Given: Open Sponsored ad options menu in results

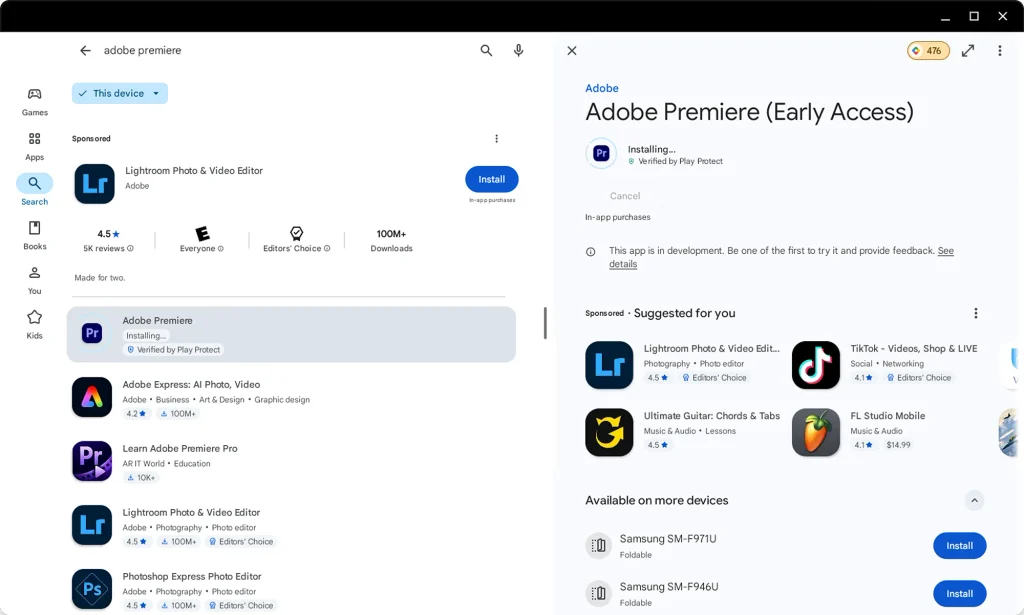Looking at the screenshot, I should pos(496,138).
